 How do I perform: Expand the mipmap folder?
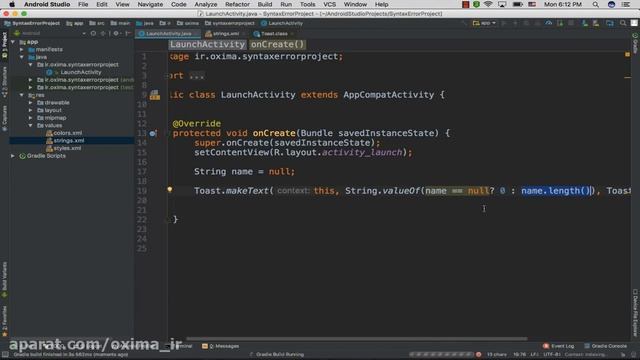point(30,118)
